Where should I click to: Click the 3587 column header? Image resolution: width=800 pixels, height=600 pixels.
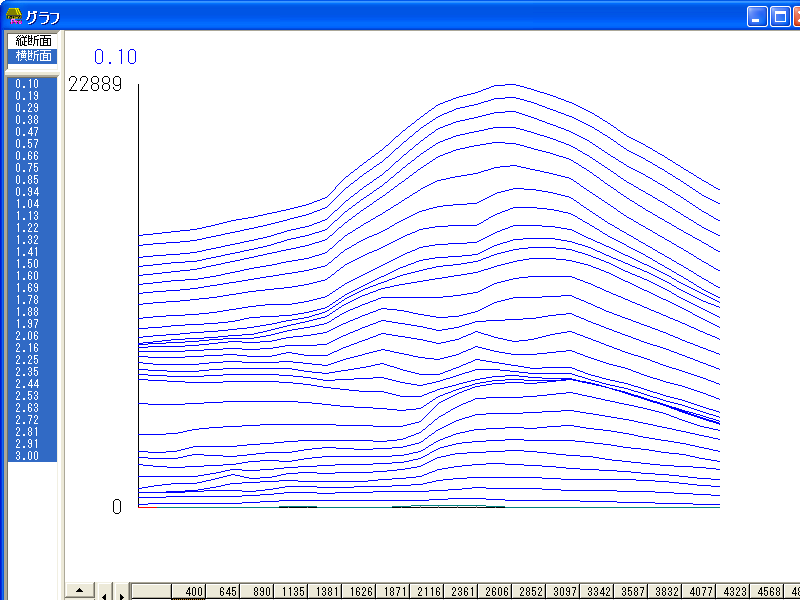631,592
